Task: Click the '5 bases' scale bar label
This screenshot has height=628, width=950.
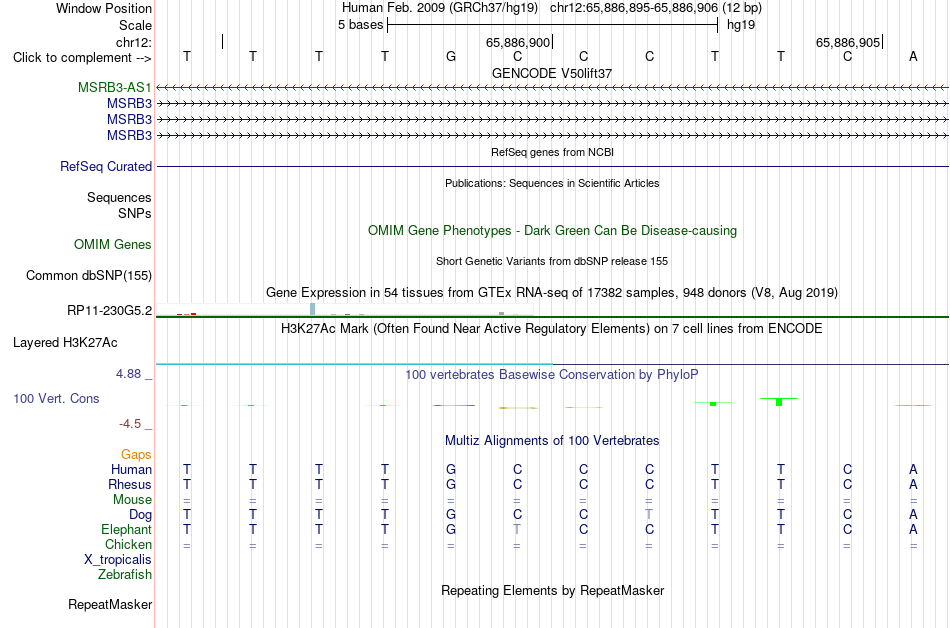Action: 360,25
